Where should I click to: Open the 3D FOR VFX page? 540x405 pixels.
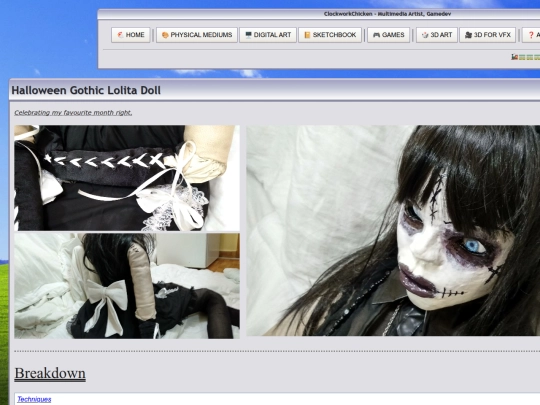487,35
